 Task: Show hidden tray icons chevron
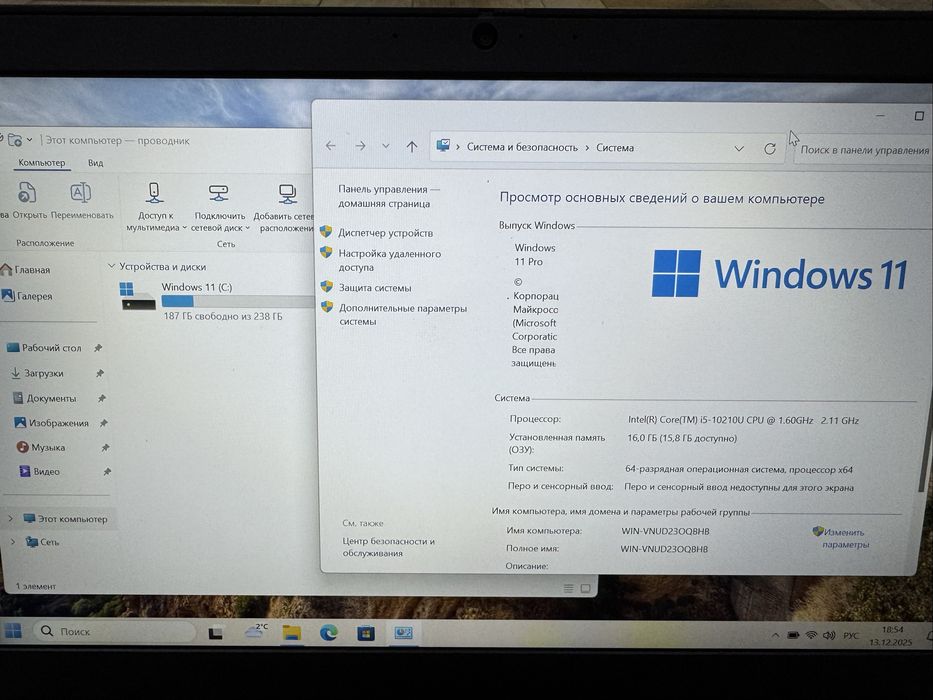(775, 636)
